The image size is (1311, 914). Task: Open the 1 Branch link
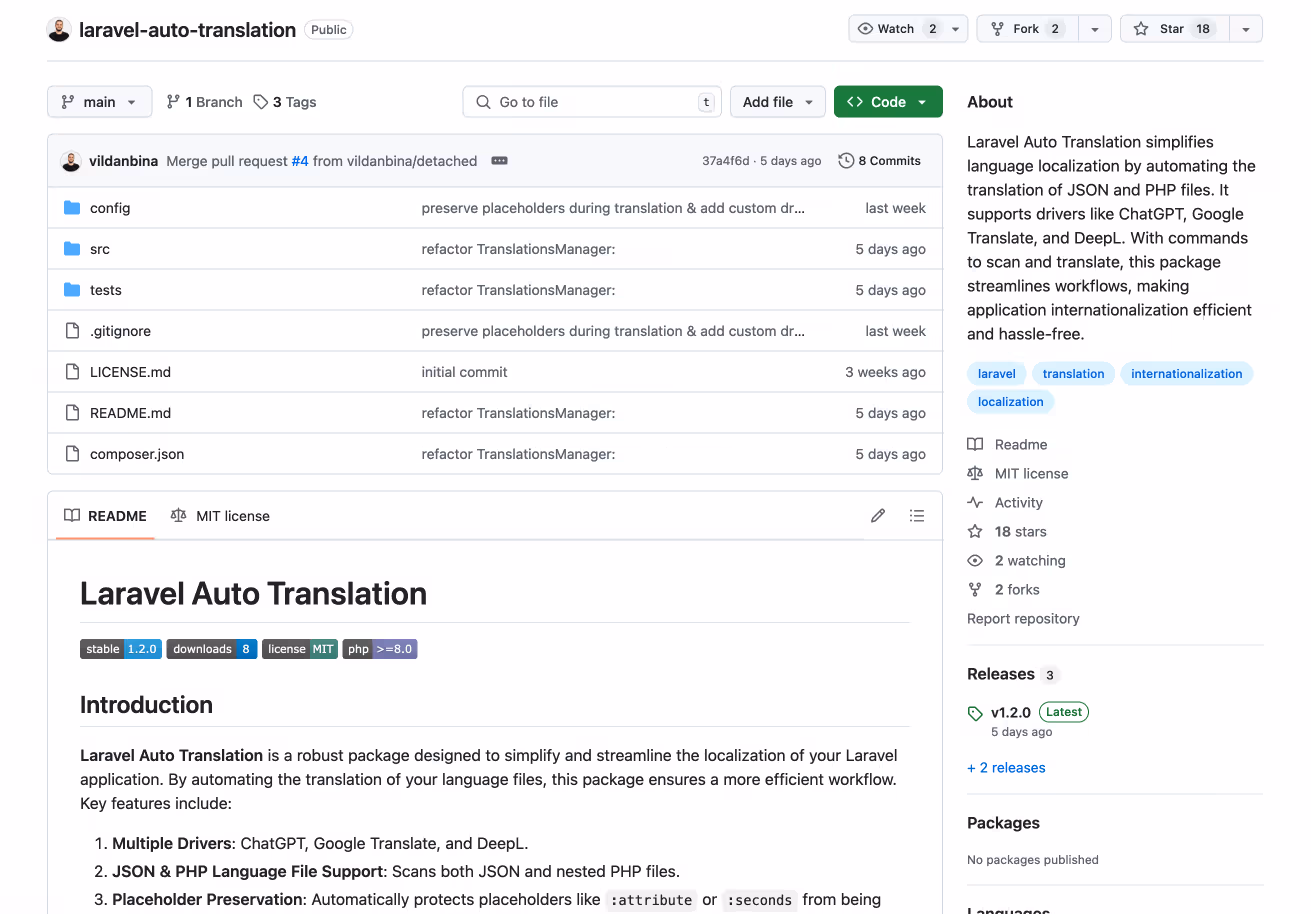pos(204,102)
